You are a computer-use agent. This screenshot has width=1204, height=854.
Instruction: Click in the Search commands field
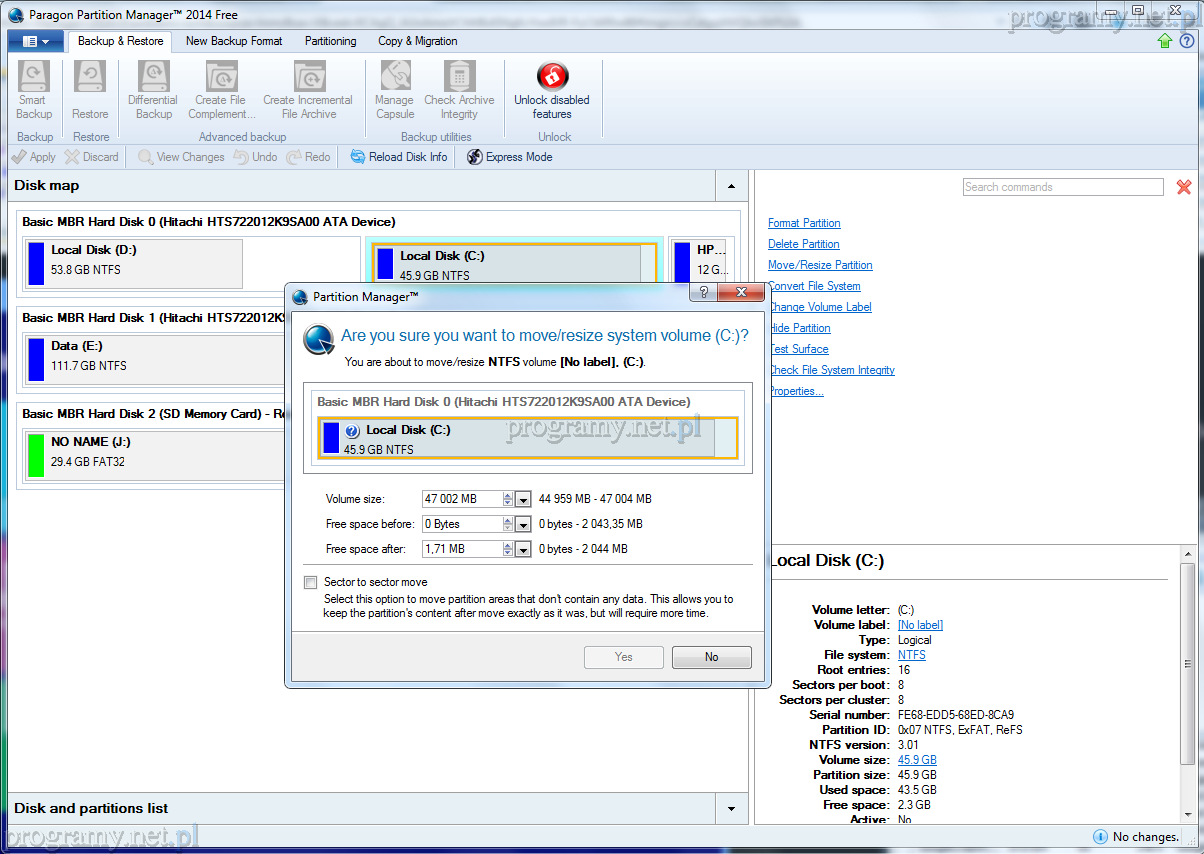pos(1062,187)
